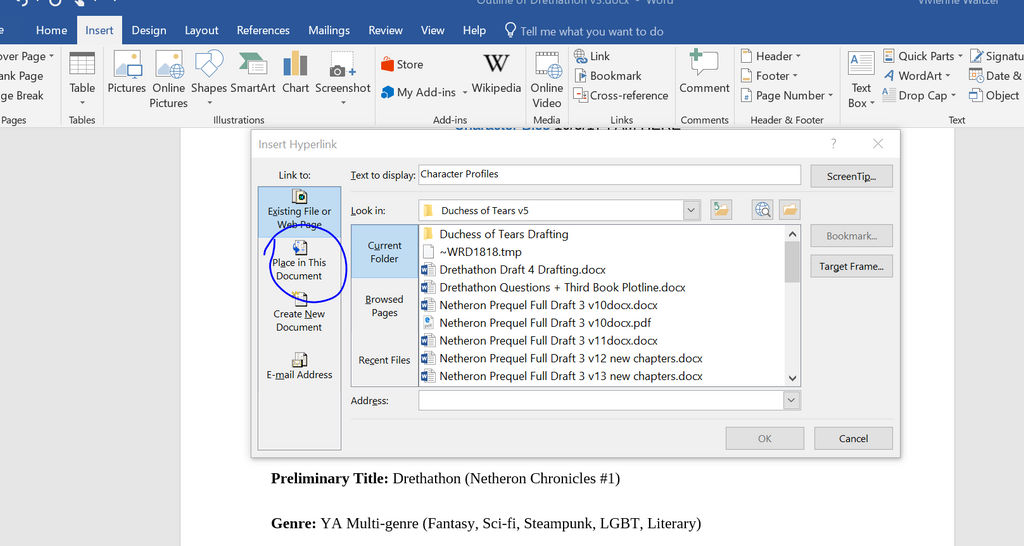This screenshot has height=546, width=1024.
Task: Switch to the Review tab
Action: click(x=385, y=30)
